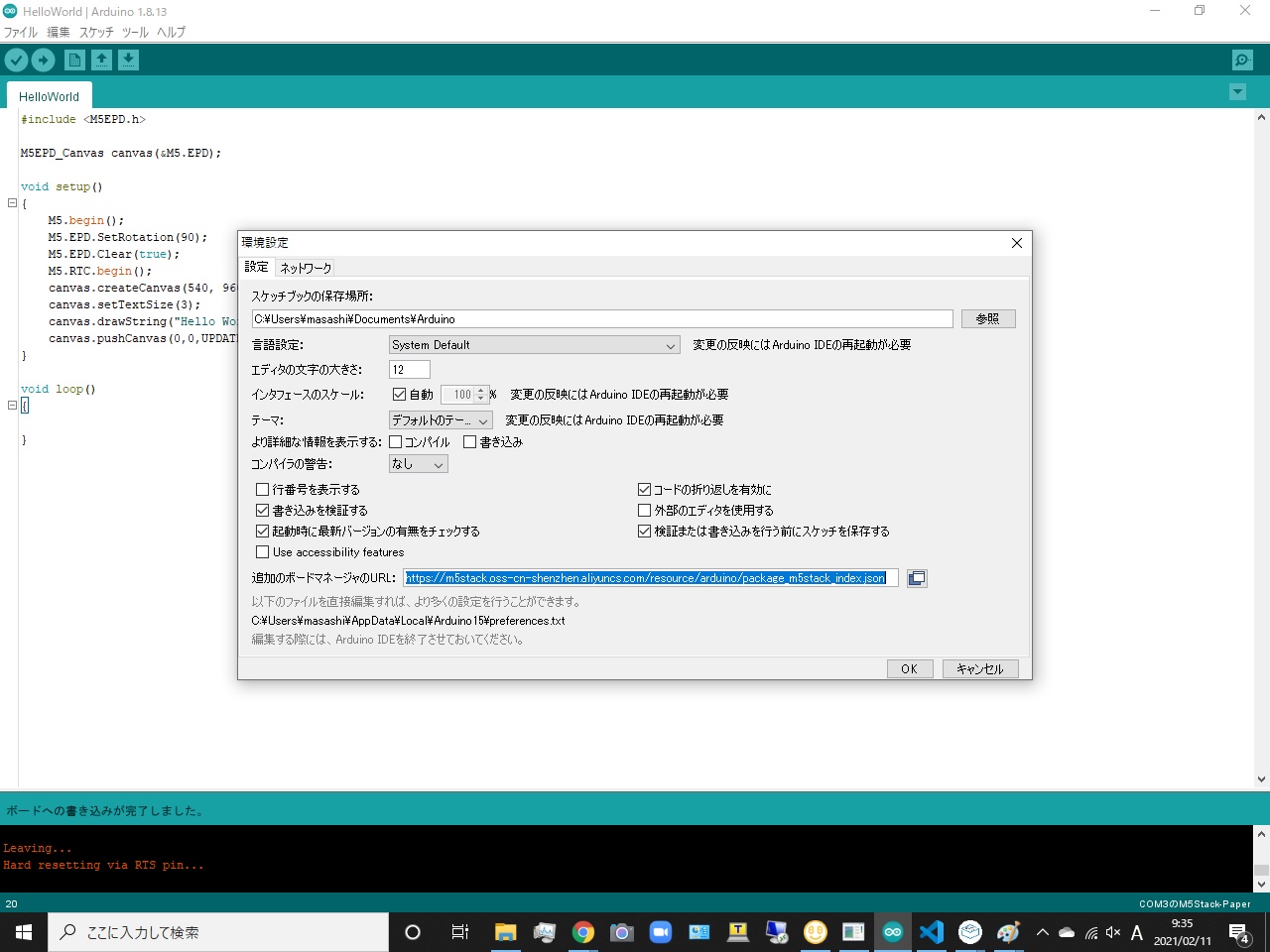
Task: Enable verbose output for コンパイル
Action: coord(396,442)
